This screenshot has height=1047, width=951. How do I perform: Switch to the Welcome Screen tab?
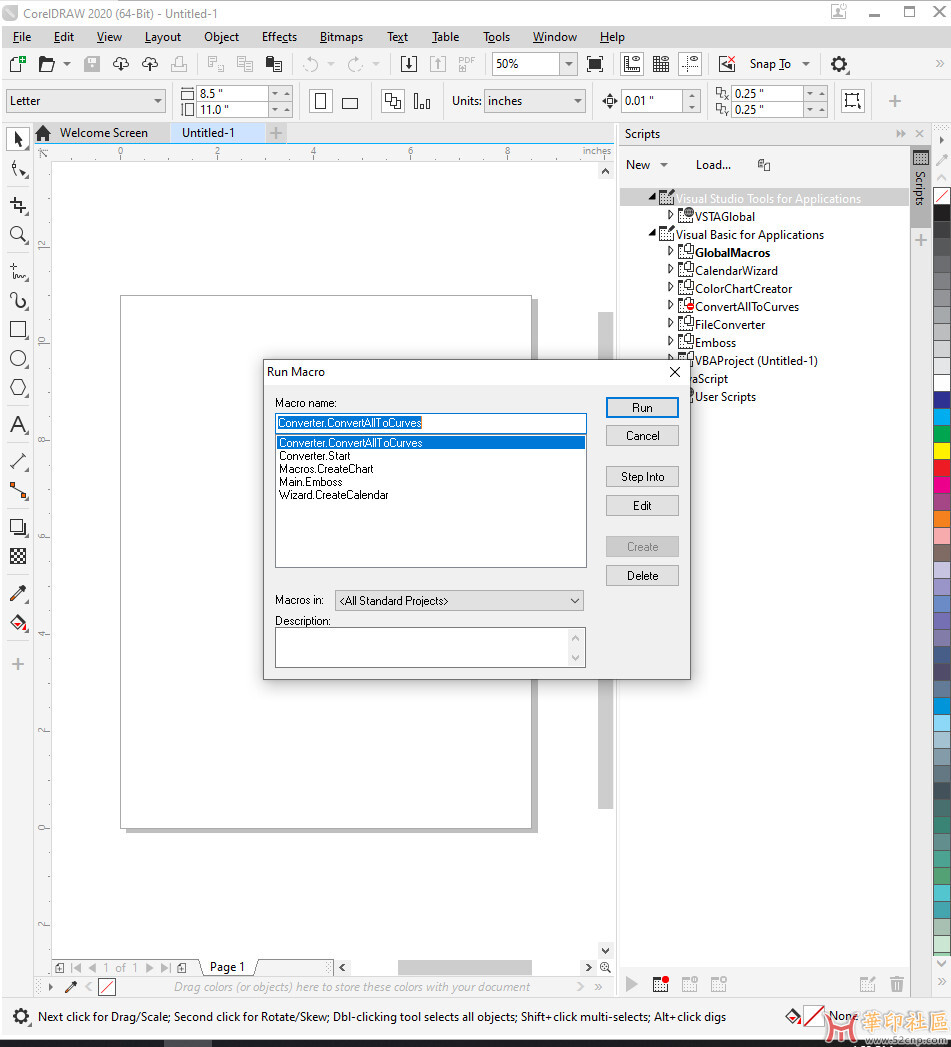coord(102,133)
